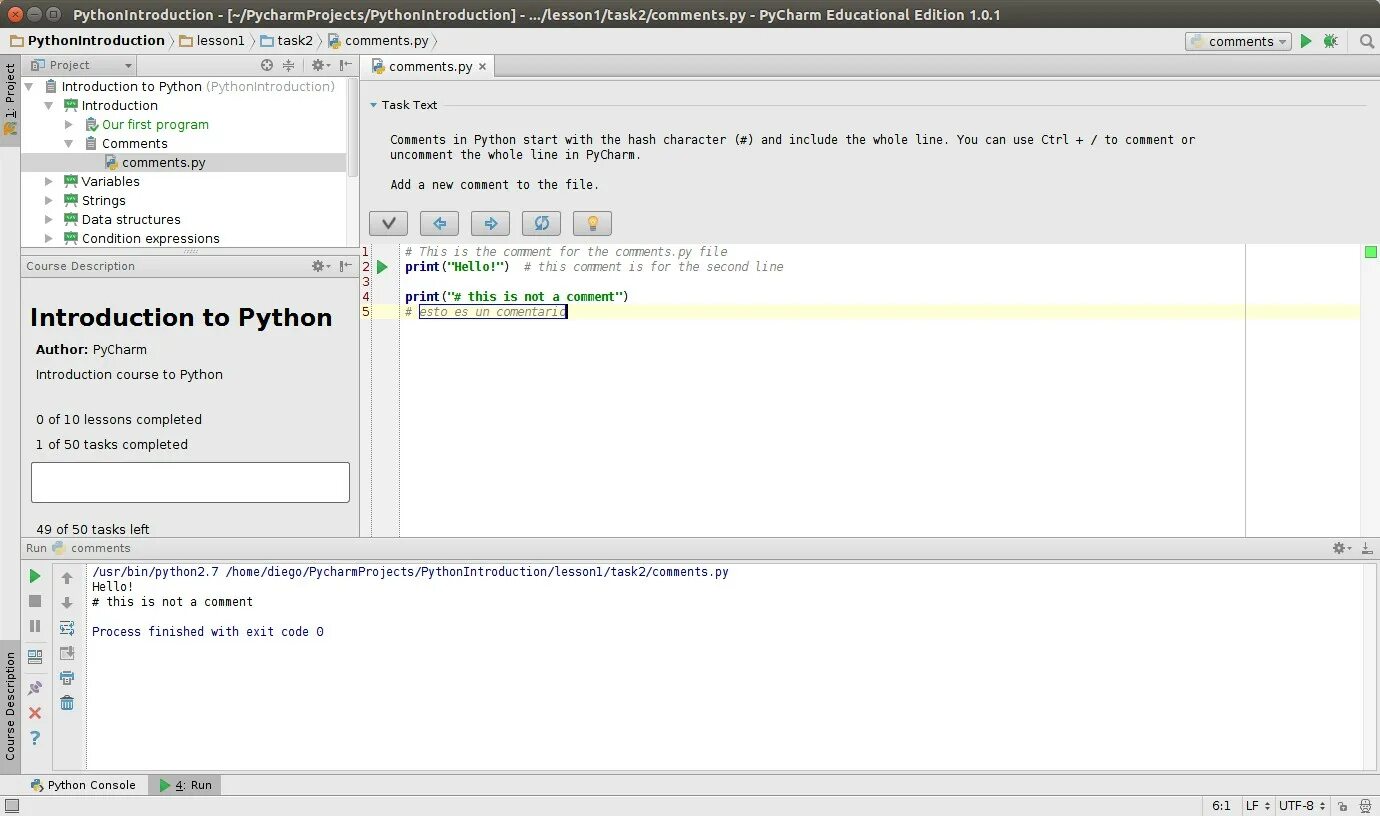Hide the Project panel with the pin-left icon

pos(346,65)
